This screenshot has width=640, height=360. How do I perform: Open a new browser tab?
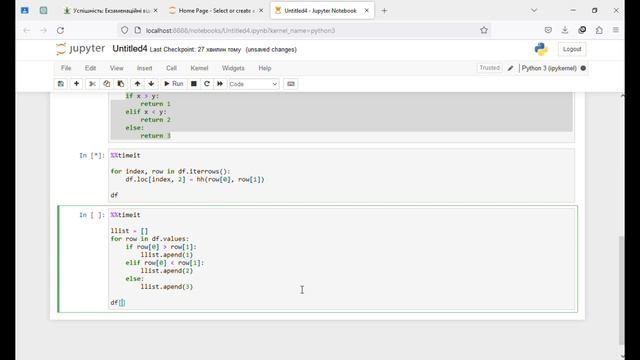pyautogui.click(x=384, y=11)
